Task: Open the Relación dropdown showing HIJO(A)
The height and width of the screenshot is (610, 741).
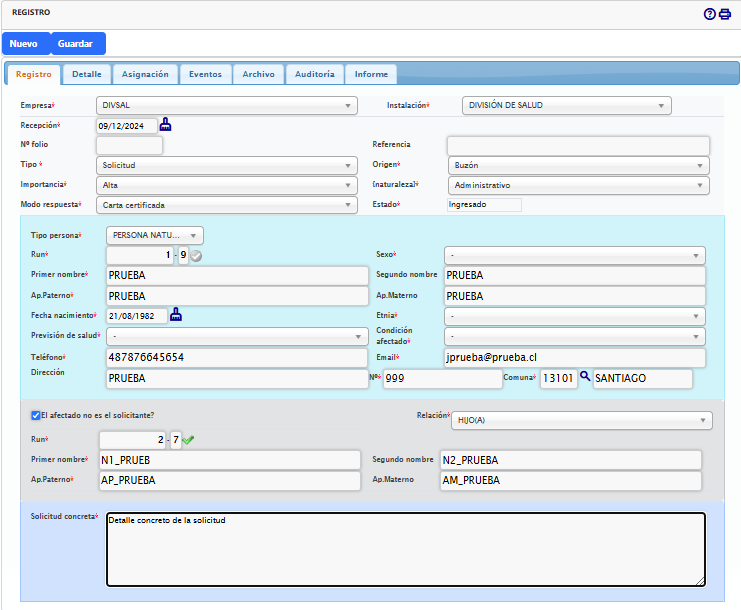Action: tap(582, 421)
